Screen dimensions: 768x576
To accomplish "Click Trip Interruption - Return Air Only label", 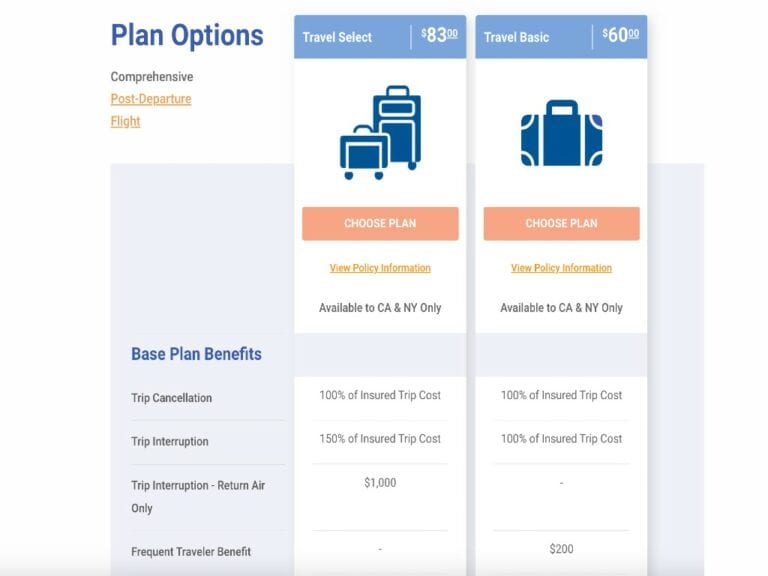I will tap(198, 497).
